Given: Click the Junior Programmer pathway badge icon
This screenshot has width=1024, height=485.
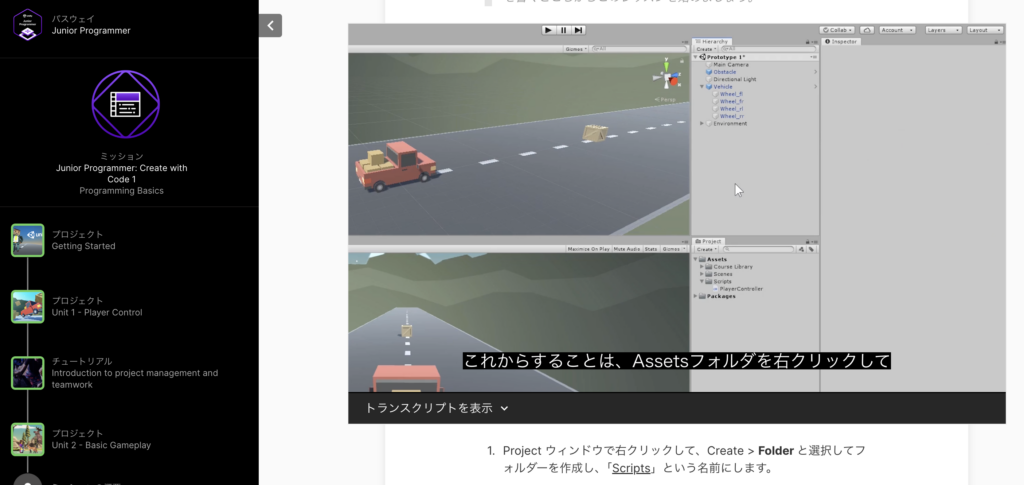Looking at the screenshot, I should (x=27, y=23).
